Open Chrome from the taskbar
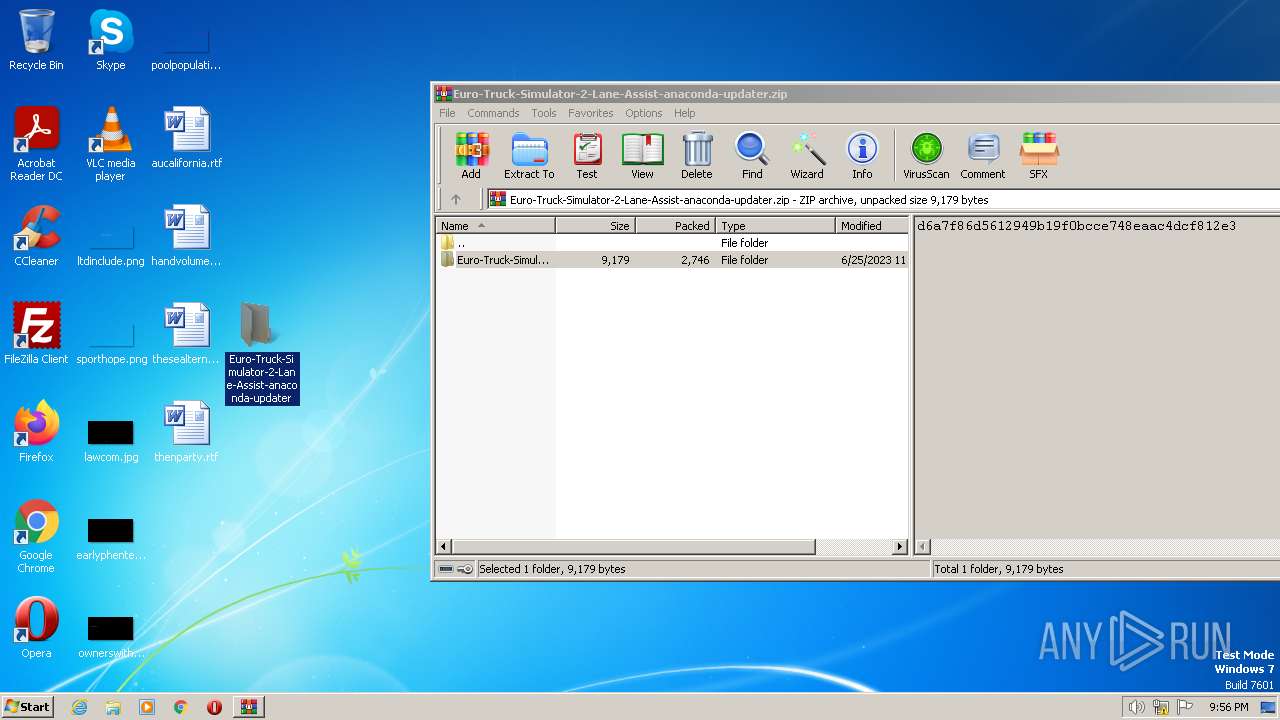The height and width of the screenshot is (720, 1280). point(180,707)
